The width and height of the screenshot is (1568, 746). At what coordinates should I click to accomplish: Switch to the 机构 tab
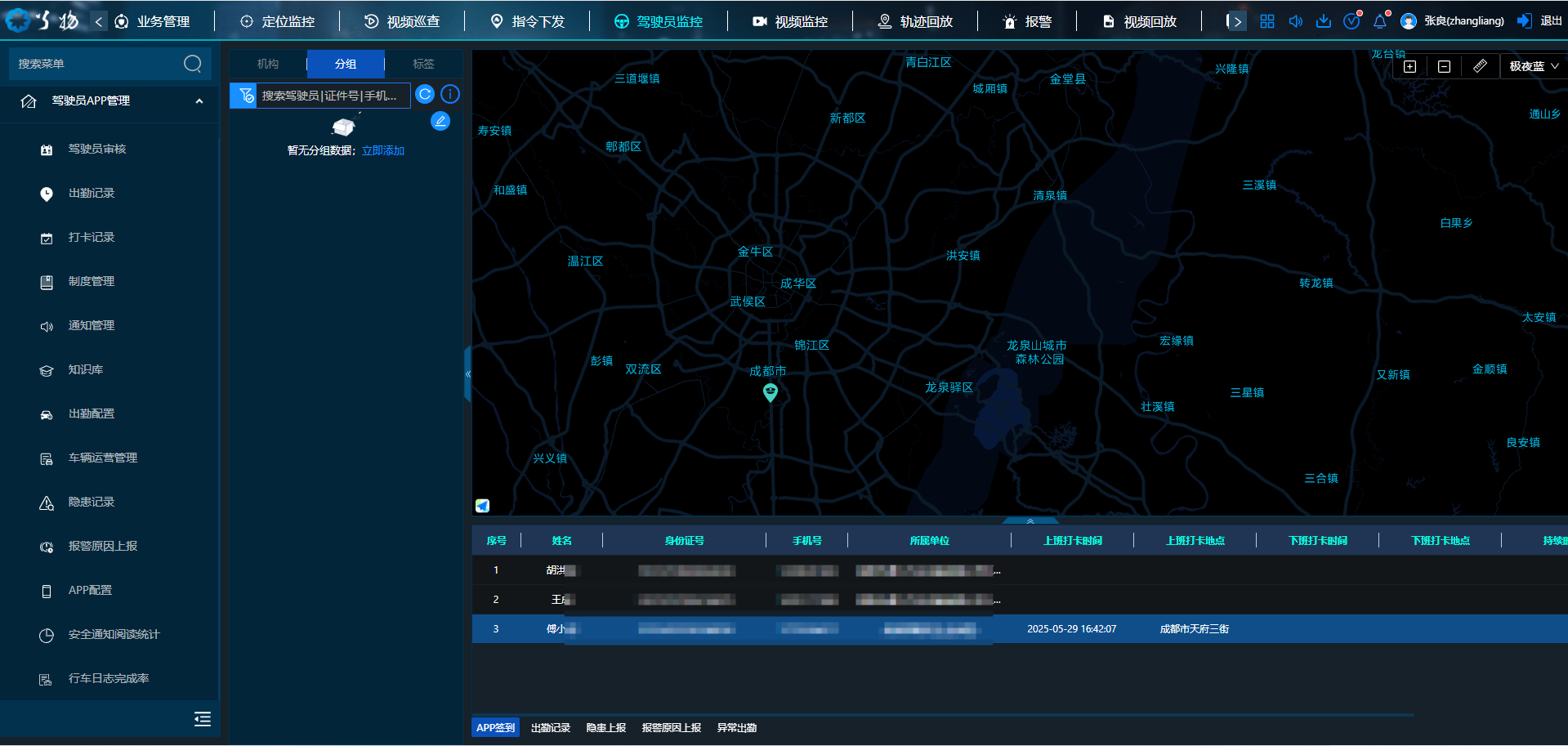tap(268, 64)
